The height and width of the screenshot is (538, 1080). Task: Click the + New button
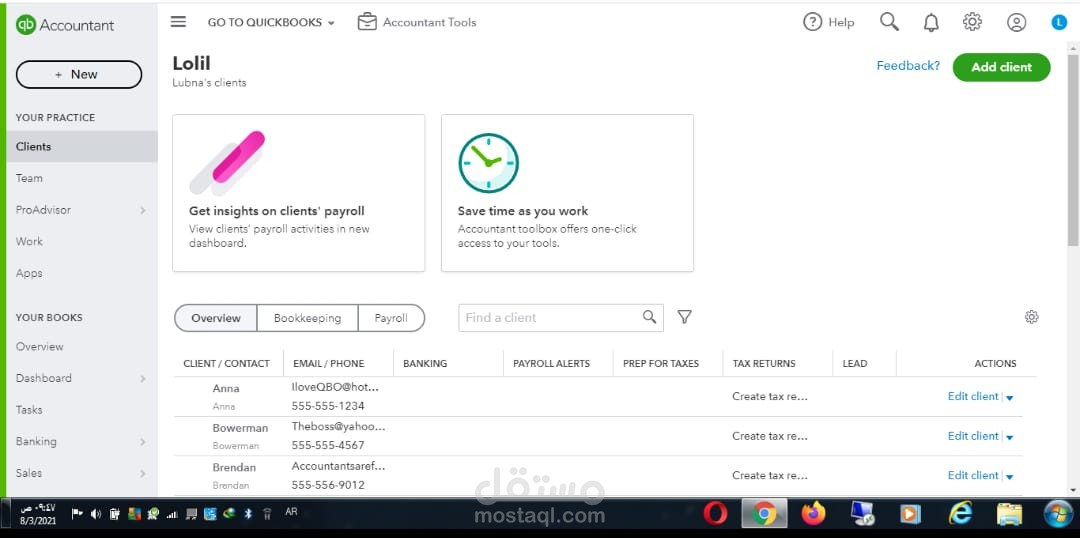tap(79, 74)
